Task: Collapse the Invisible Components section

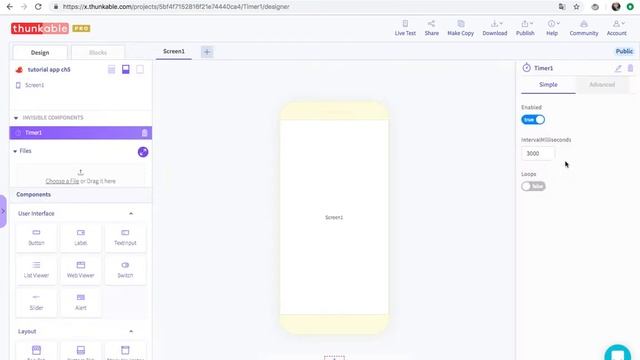Action: tap(16, 118)
